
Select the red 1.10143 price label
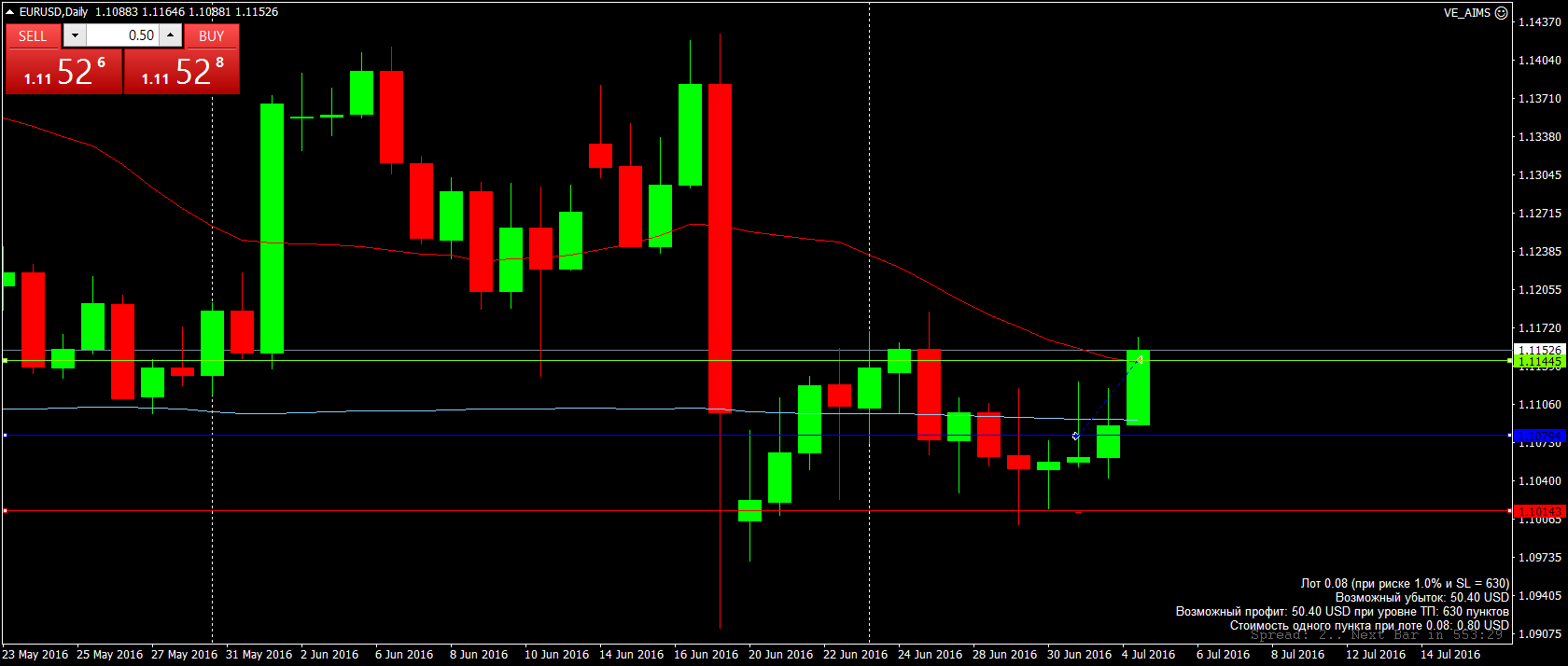[x=1538, y=511]
